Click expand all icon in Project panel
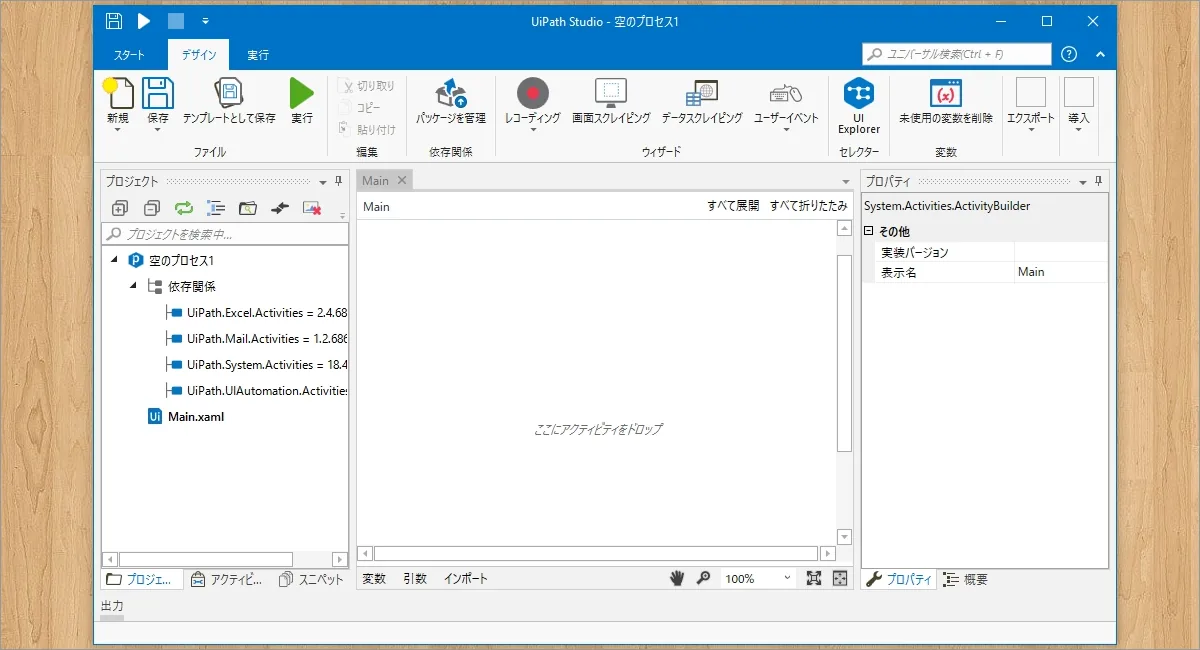This screenshot has height=650, width=1200. click(x=119, y=208)
